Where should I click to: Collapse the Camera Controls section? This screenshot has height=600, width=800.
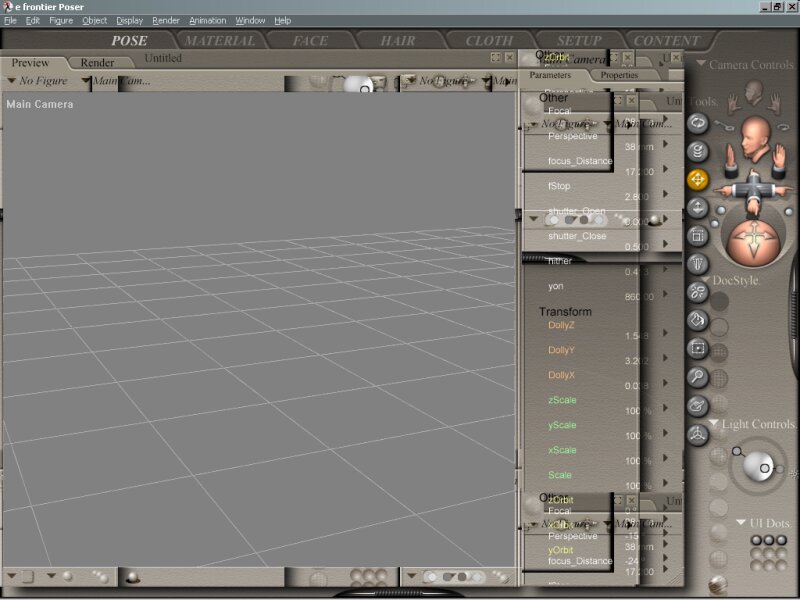[x=699, y=65]
